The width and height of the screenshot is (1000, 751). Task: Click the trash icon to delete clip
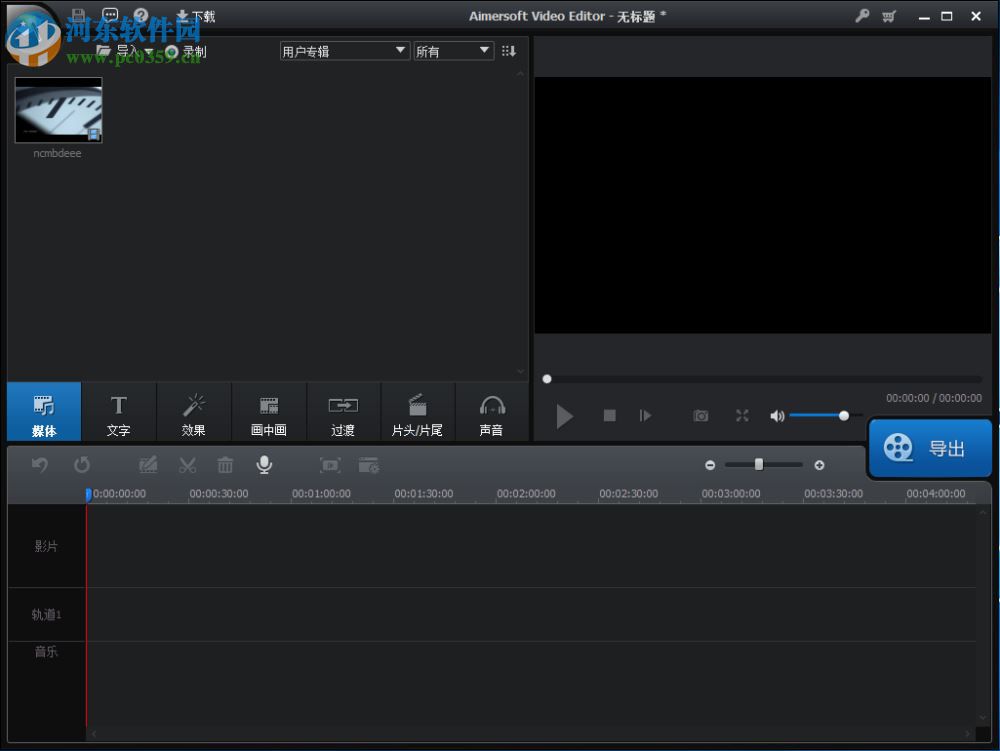click(225, 464)
